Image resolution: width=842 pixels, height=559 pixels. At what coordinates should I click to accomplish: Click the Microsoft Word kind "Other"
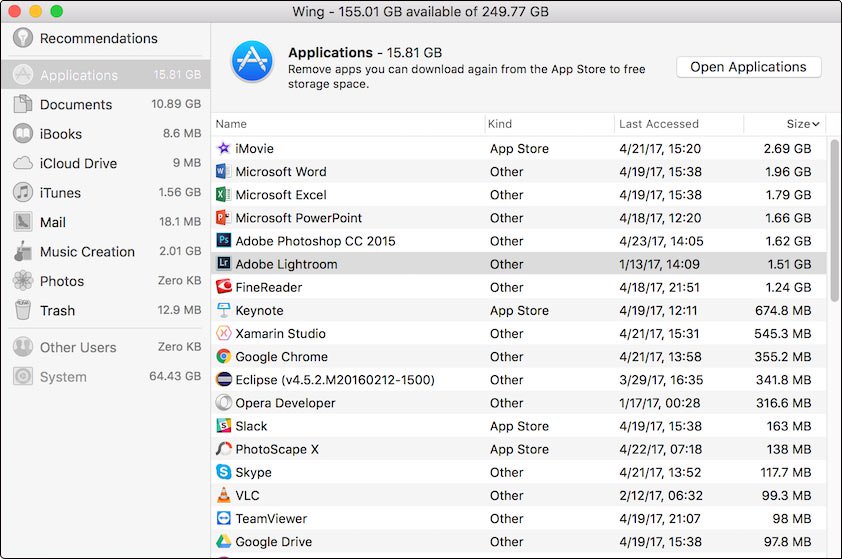506,172
